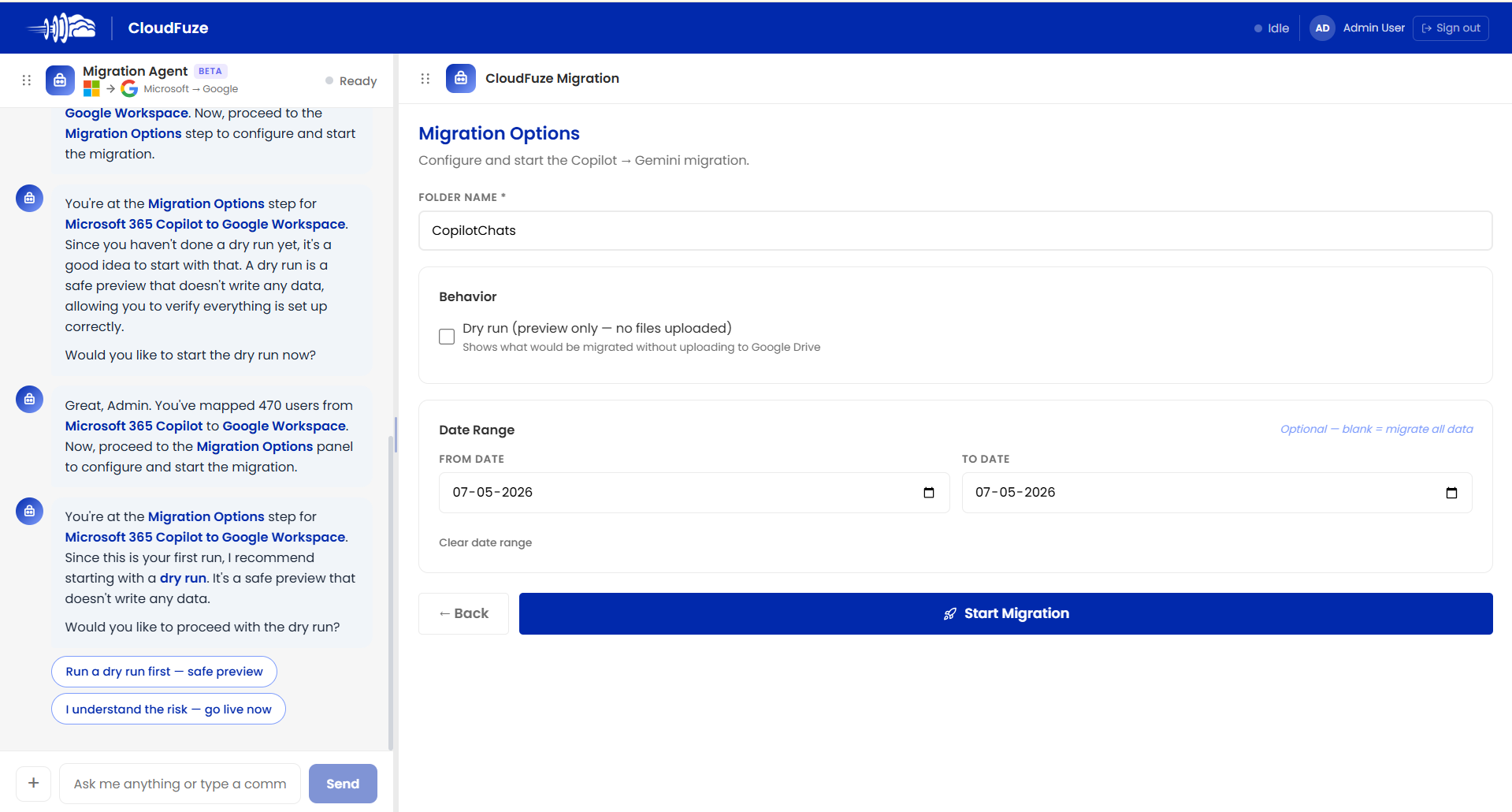Choose 'Run a dry run first — safe preview'
1512x812 pixels.
[x=164, y=672]
